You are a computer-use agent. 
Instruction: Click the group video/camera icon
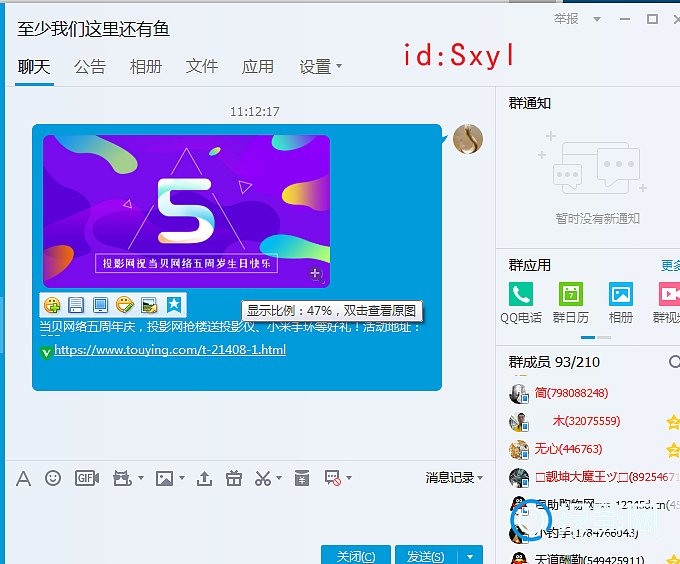tap(122, 479)
